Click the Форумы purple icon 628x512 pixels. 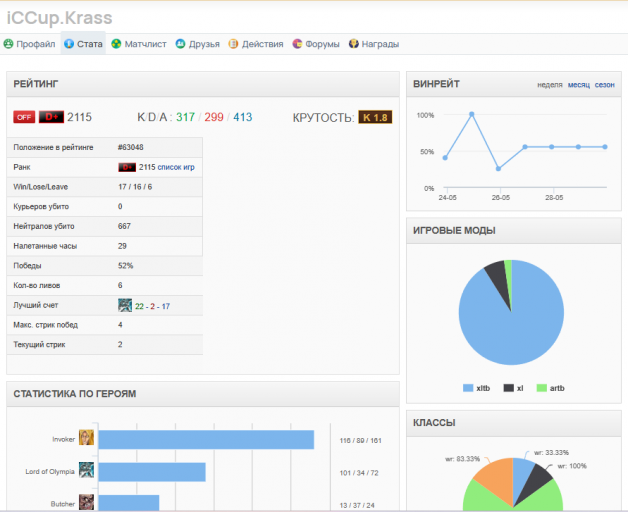coord(297,44)
